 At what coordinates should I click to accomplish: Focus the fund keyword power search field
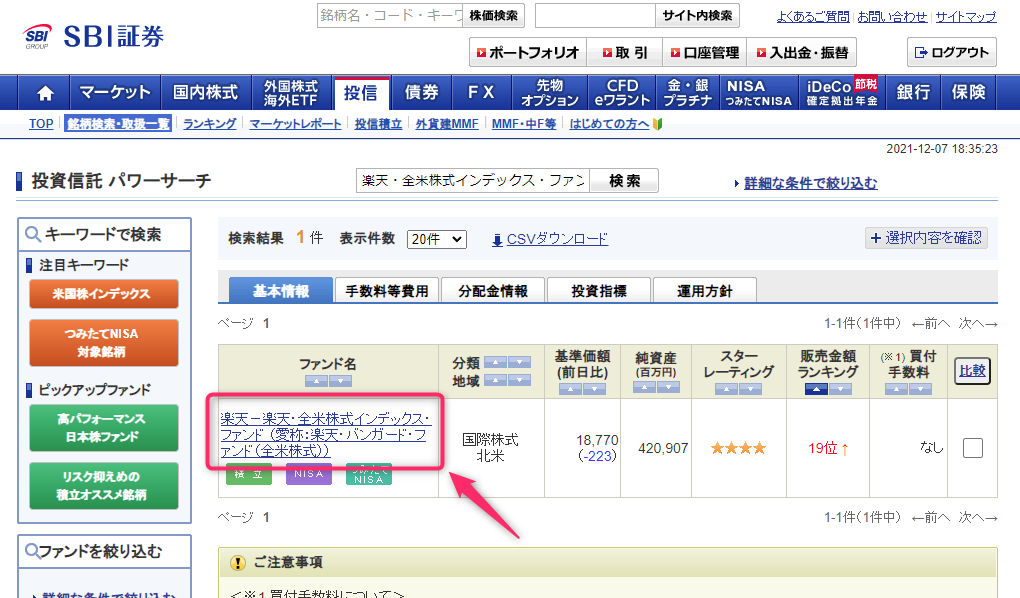click(x=473, y=181)
